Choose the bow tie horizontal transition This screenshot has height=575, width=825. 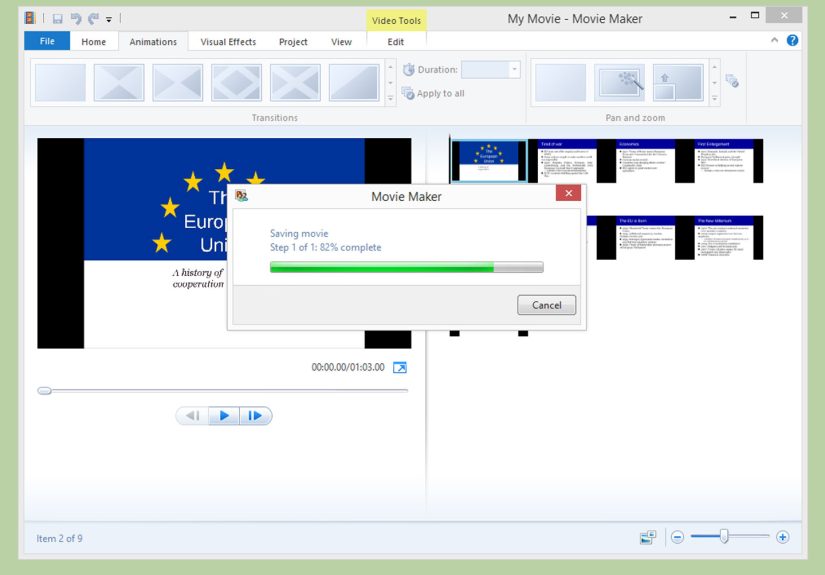point(178,83)
